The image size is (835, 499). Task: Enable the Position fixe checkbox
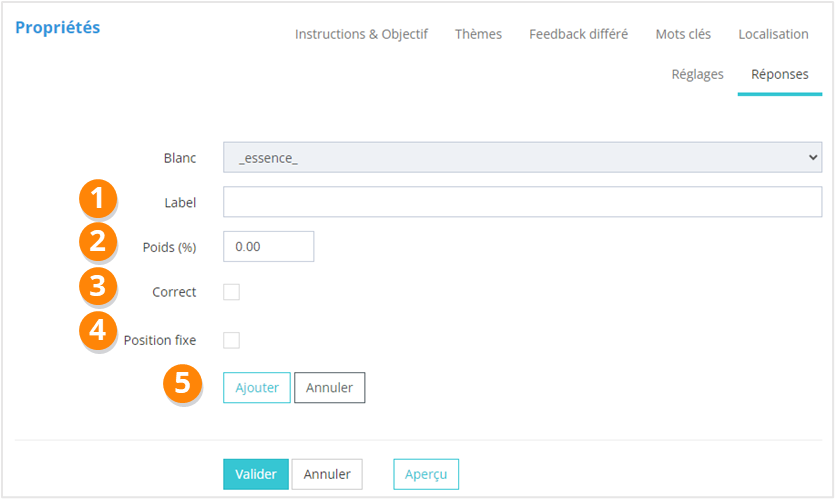pyautogui.click(x=231, y=340)
